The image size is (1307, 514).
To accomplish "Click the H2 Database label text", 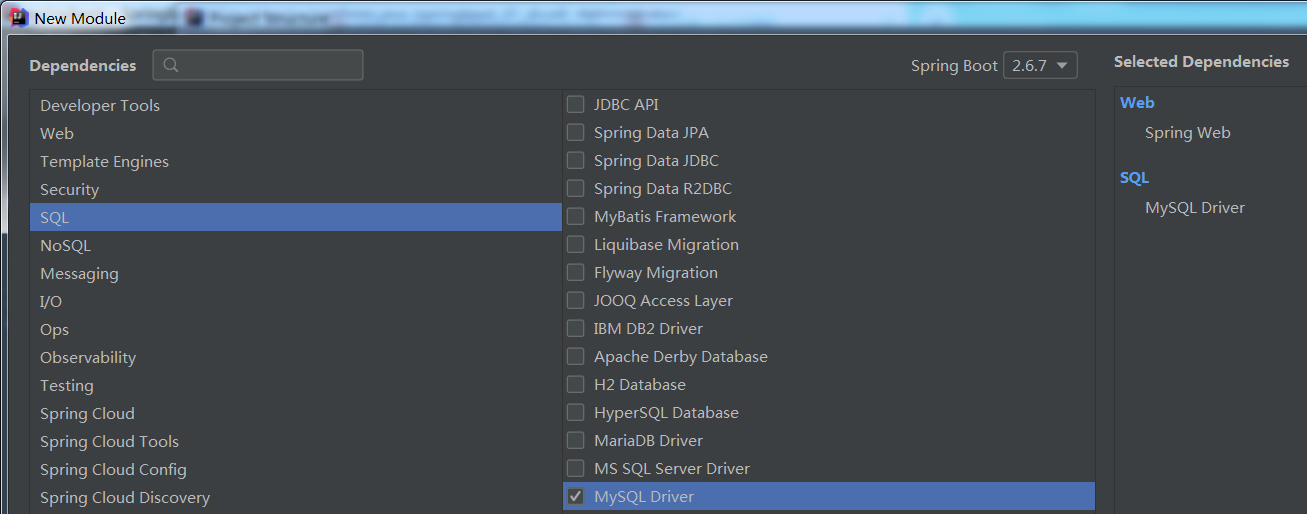I will [x=640, y=385].
